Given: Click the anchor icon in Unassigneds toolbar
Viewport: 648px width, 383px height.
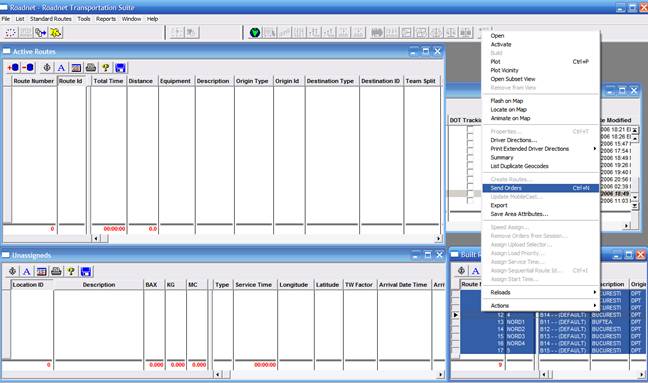Looking at the screenshot, I should pyautogui.click(x=12, y=271).
